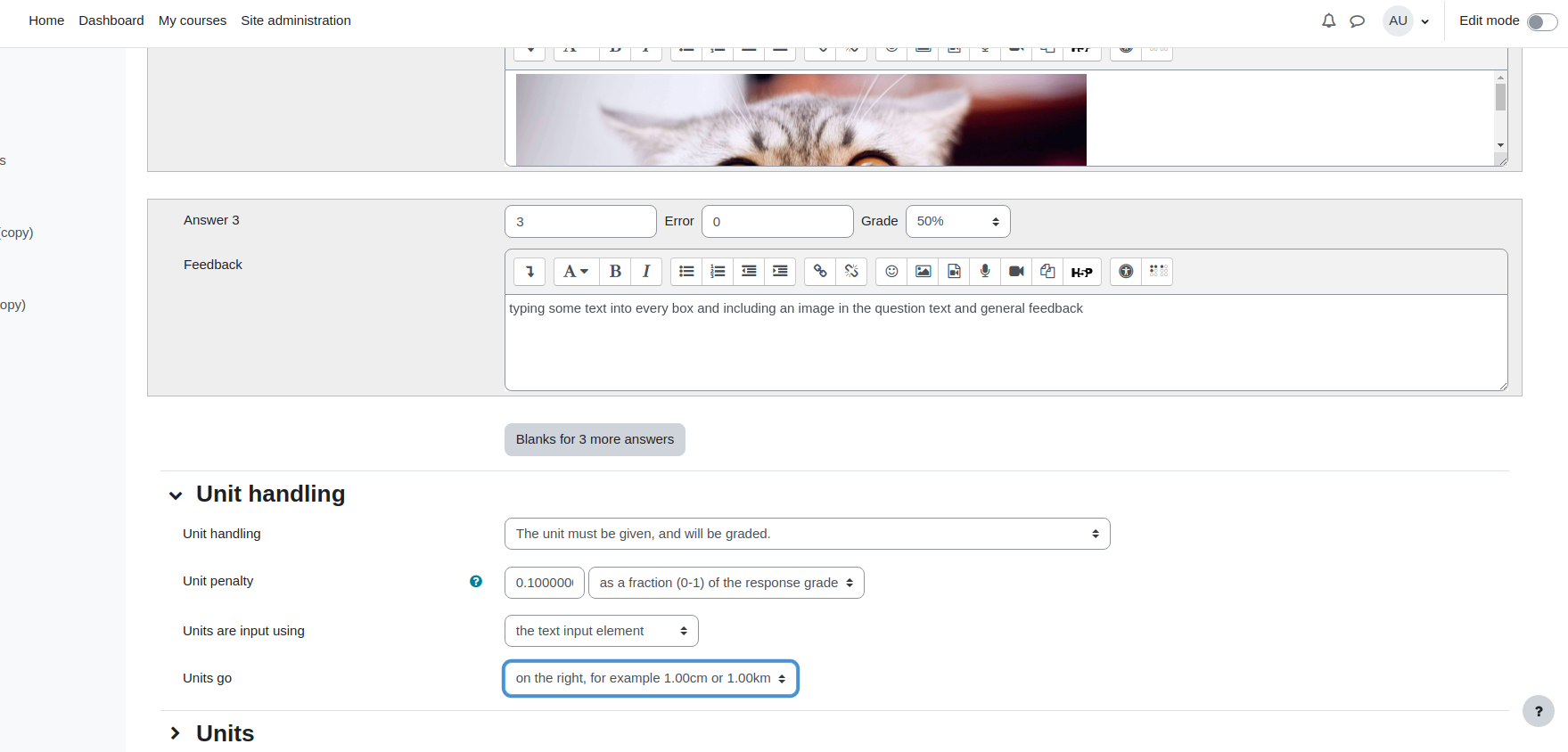Click the 'Answer 3' label
The width and height of the screenshot is (1568, 752).
tap(211, 220)
